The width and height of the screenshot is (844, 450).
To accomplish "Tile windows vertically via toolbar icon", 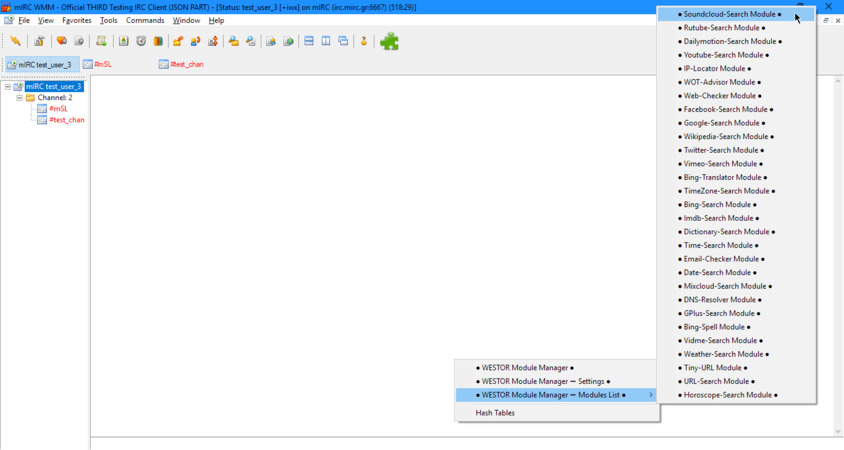I will [x=326, y=41].
